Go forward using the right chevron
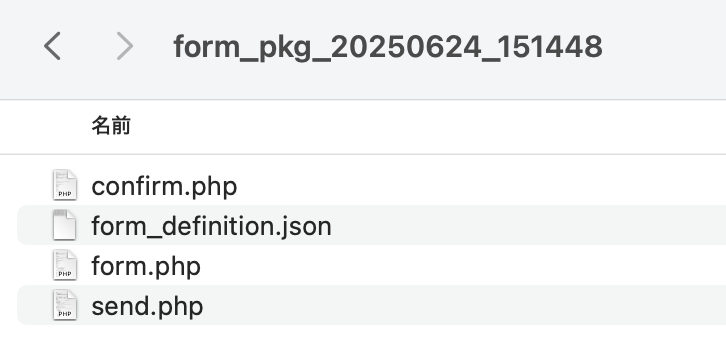The height and width of the screenshot is (360, 726). click(125, 46)
